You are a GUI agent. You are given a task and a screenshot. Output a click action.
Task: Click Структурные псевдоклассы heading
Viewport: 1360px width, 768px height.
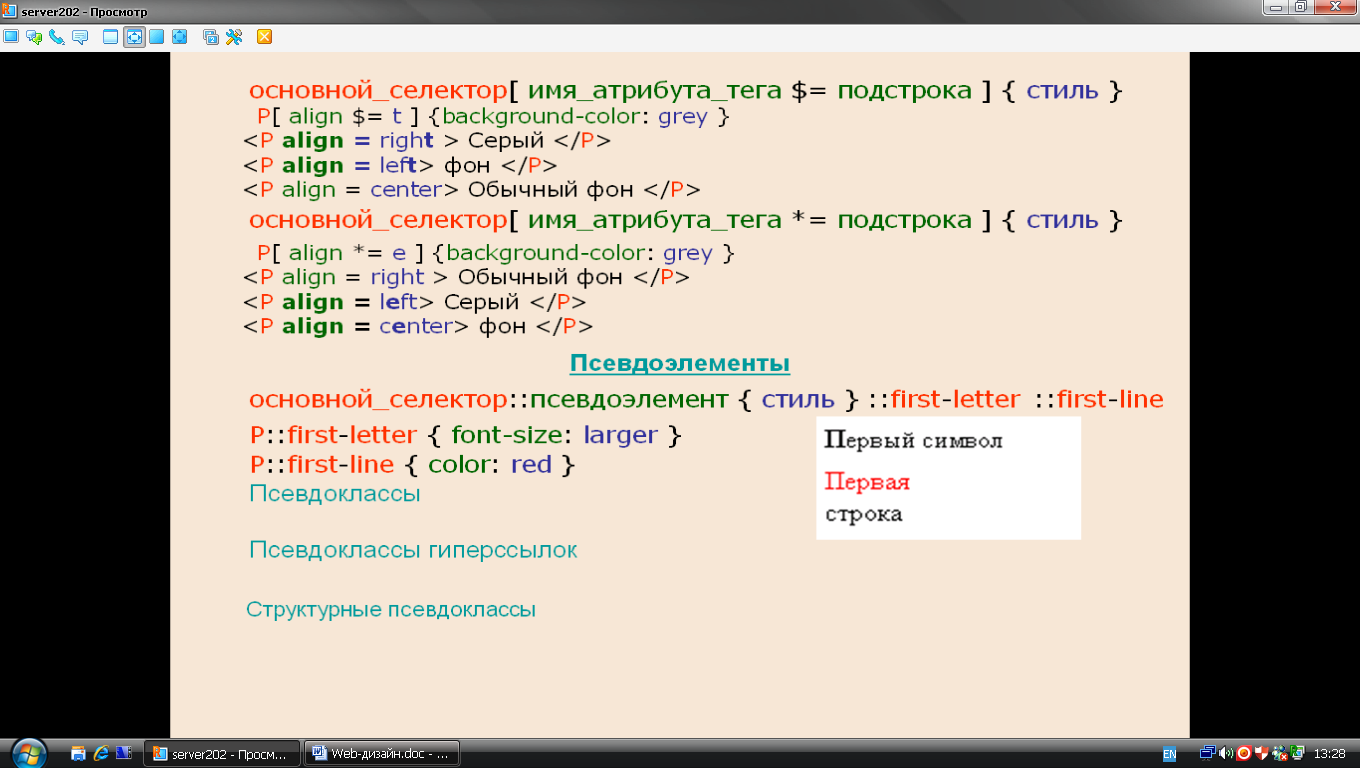[x=391, y=609]
